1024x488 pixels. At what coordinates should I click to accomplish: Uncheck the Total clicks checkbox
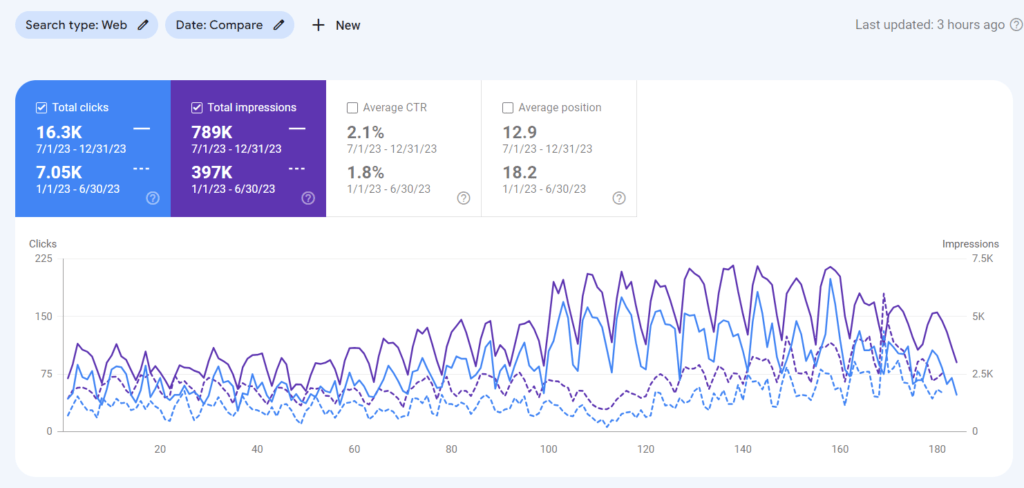41,108
